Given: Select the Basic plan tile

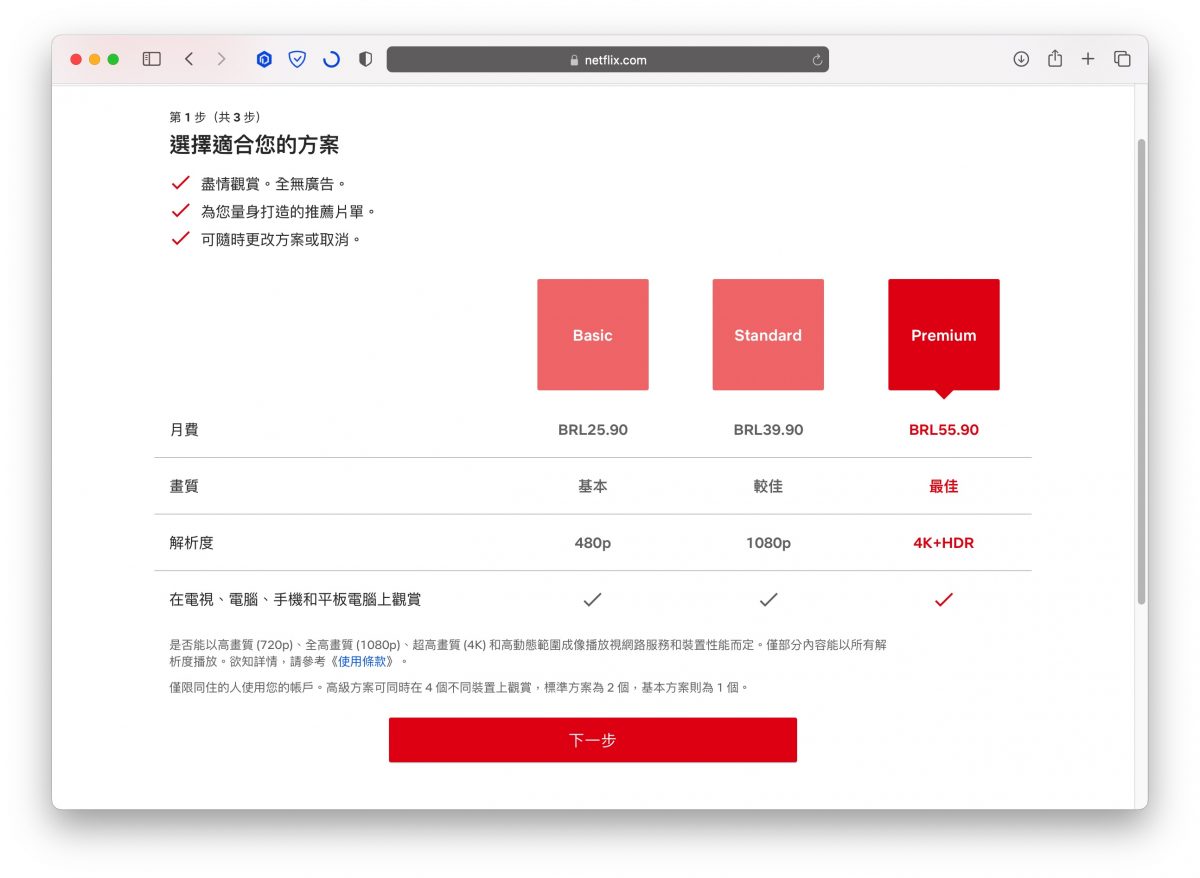Looking at the screenshot, I should (x=593, y=335).
